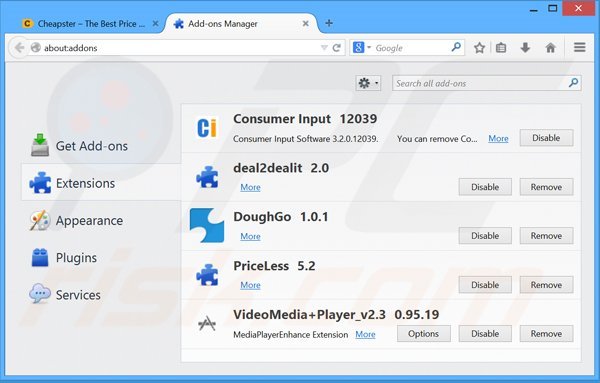Screen dimensions: 600x383
Task: Show bookmarks list icon
Action: coord(501,48)
